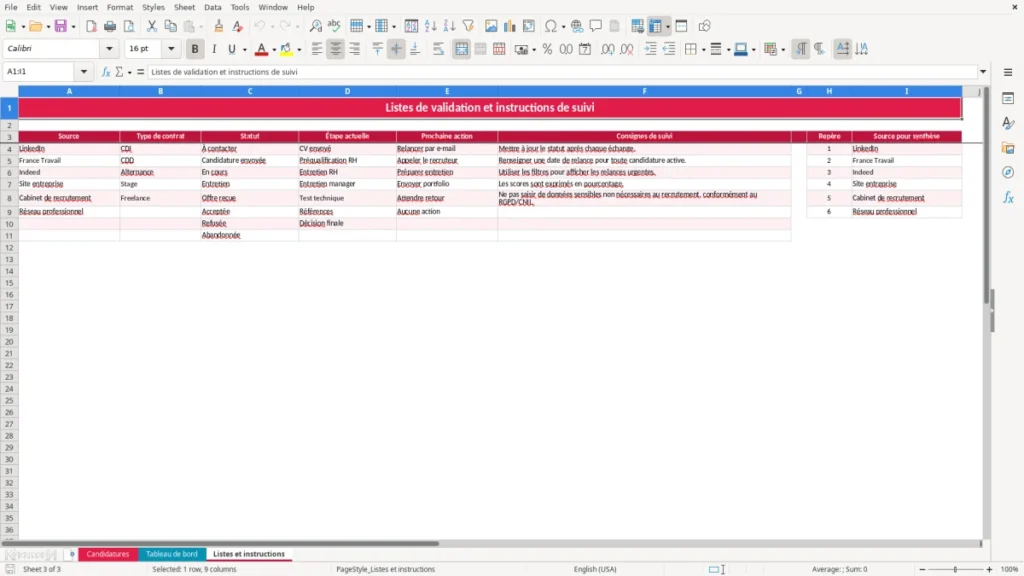Click the Merge and Center Cells icon
The height and width of the screenshot is (576, 1024).
461,49
